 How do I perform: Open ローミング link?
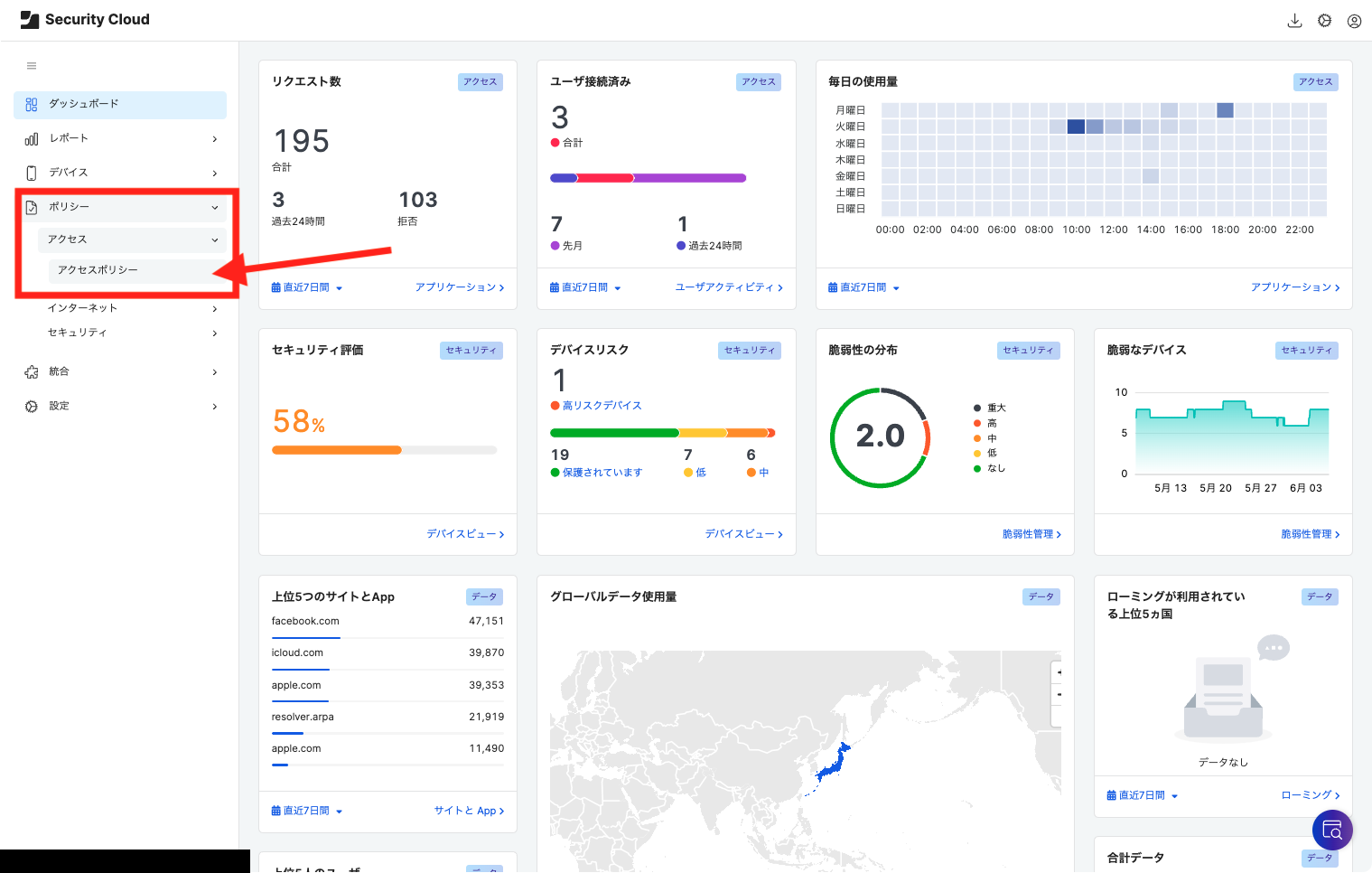pos(1311,795)
